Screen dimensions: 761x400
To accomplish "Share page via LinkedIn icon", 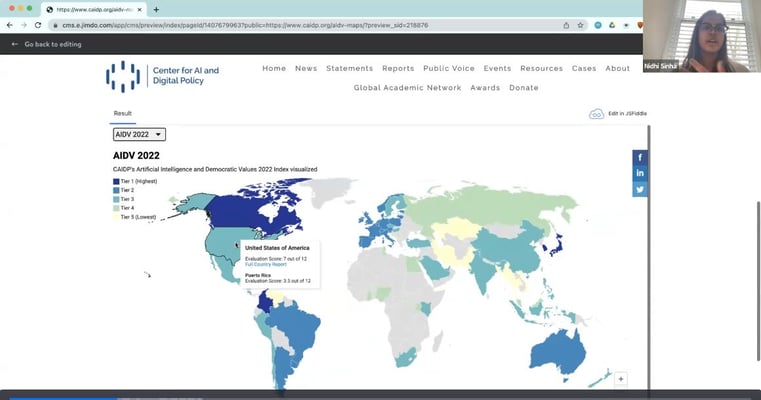I will pyautogui.click(x=640, y=173).
